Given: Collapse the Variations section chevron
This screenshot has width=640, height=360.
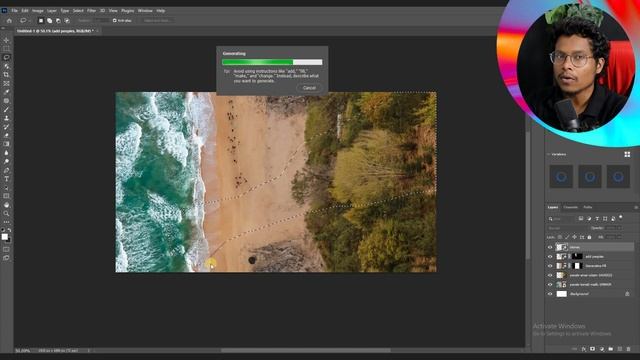Looking at the screenshot, I should pos(548,154).
